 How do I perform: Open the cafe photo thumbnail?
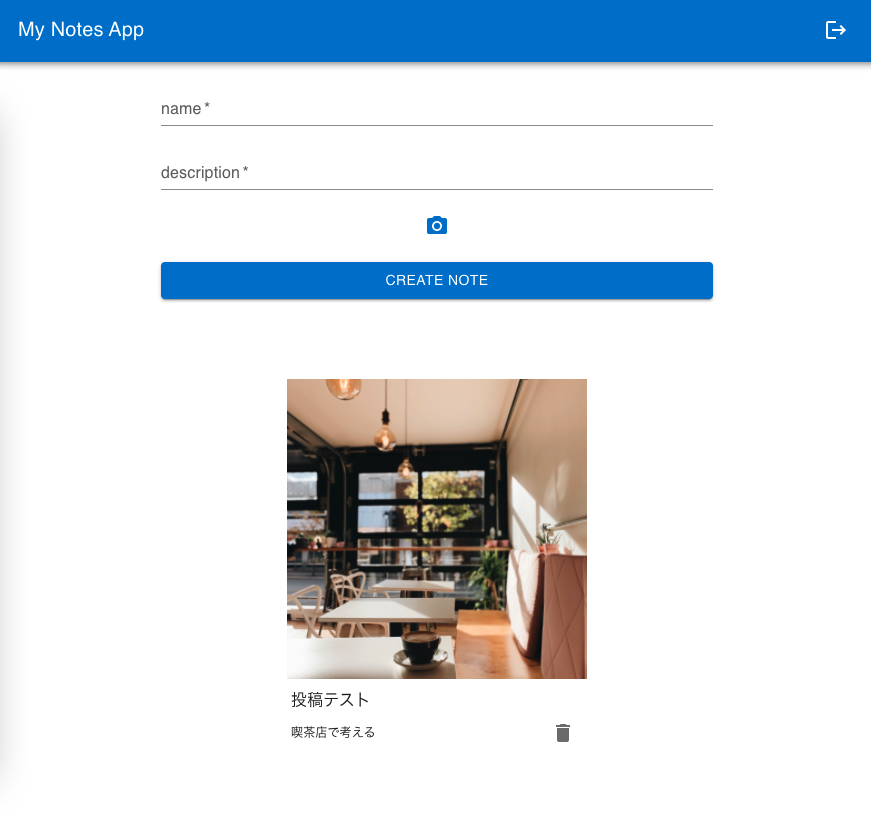point(437,529)
